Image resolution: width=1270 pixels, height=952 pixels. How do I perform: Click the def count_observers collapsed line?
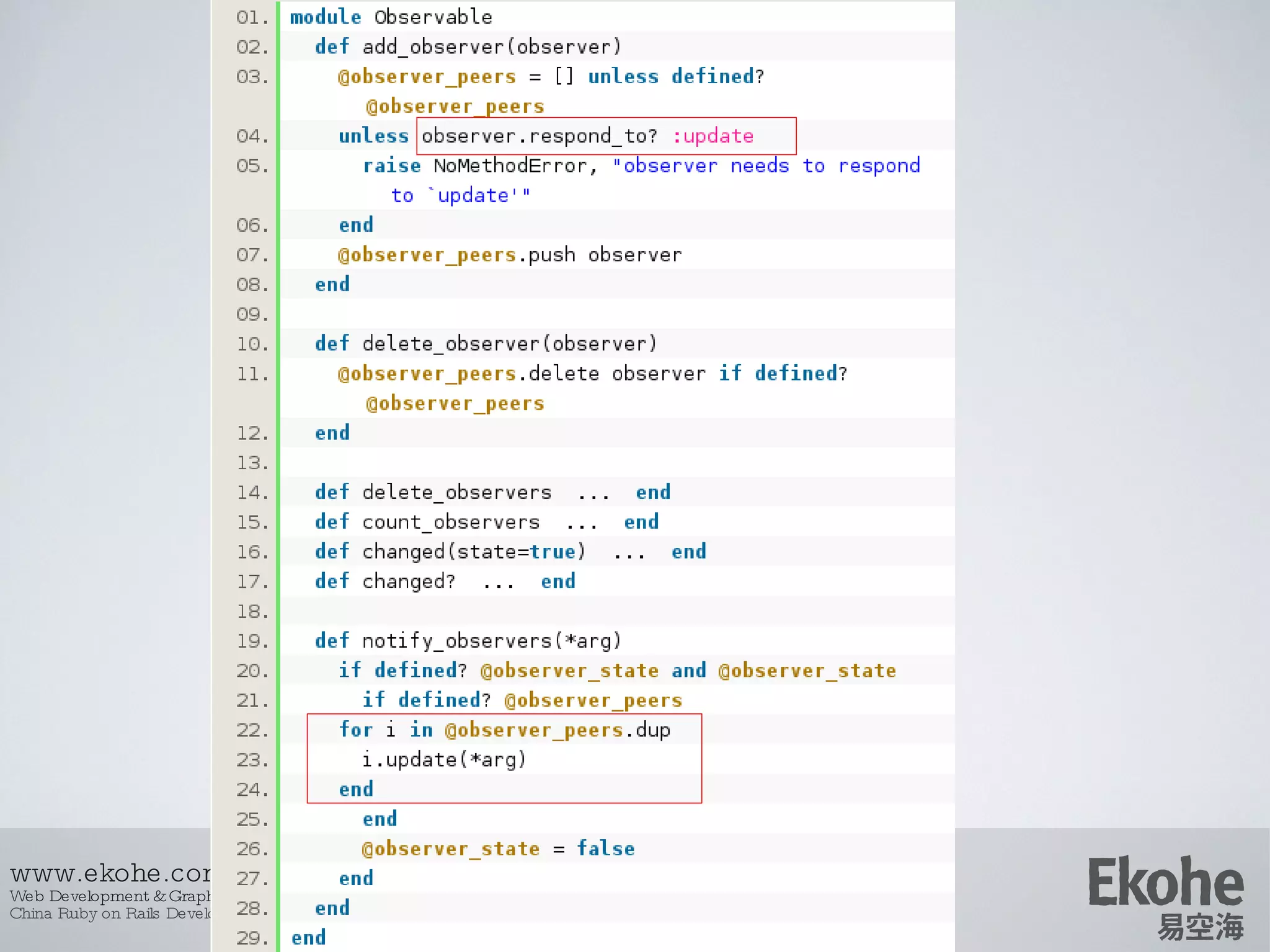[x=486, y=522]
